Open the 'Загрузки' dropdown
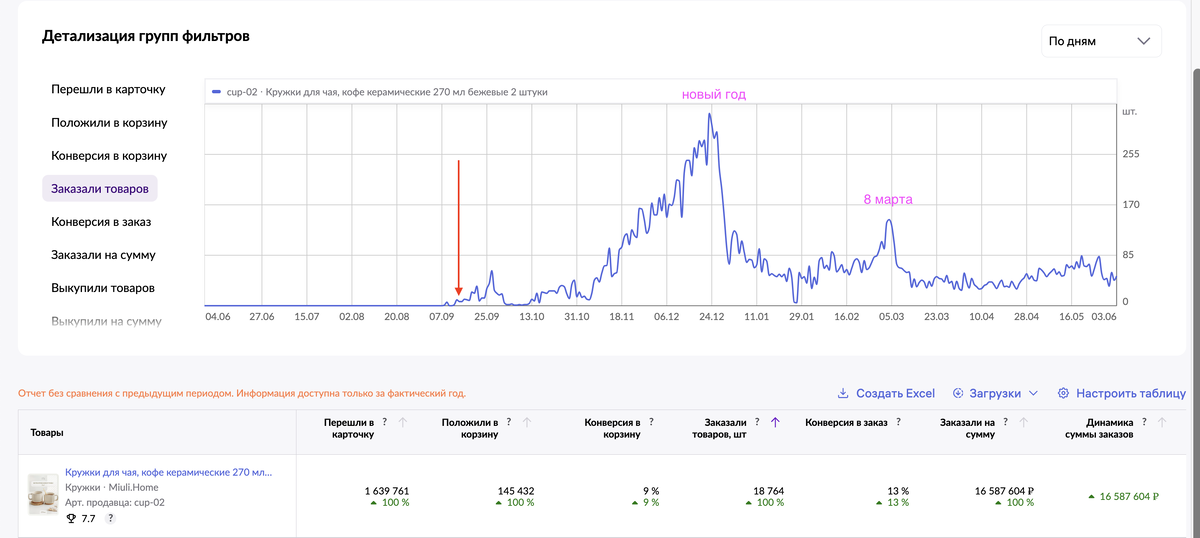This screenshot has height=538, width=1200. pos(996,393)
